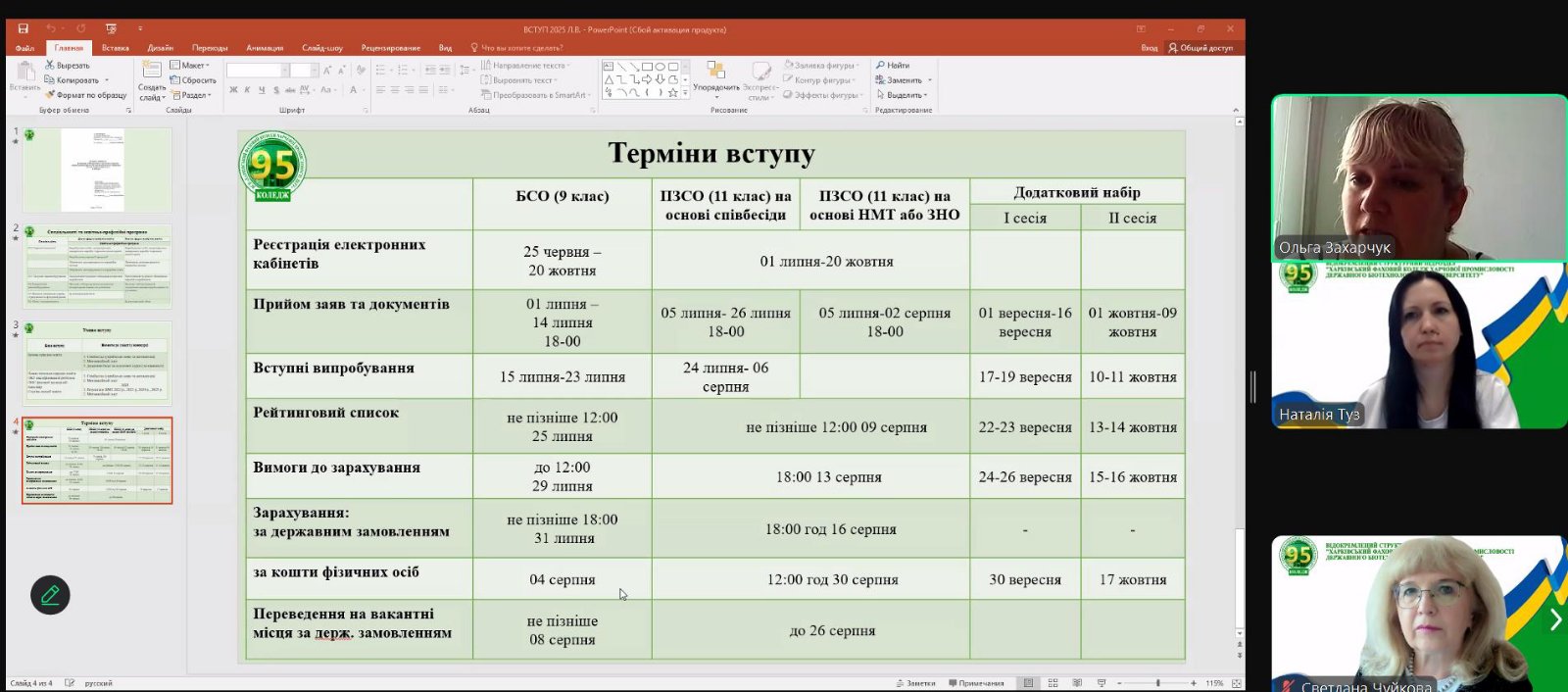Show next video participants with arrow

coord(1554,618)
